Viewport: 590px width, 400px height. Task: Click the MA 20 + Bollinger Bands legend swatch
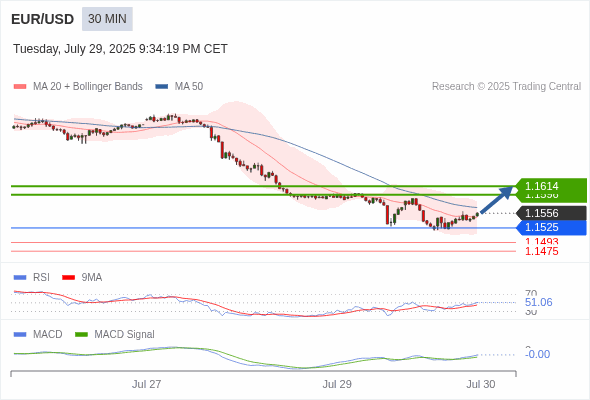pos(20,87)
